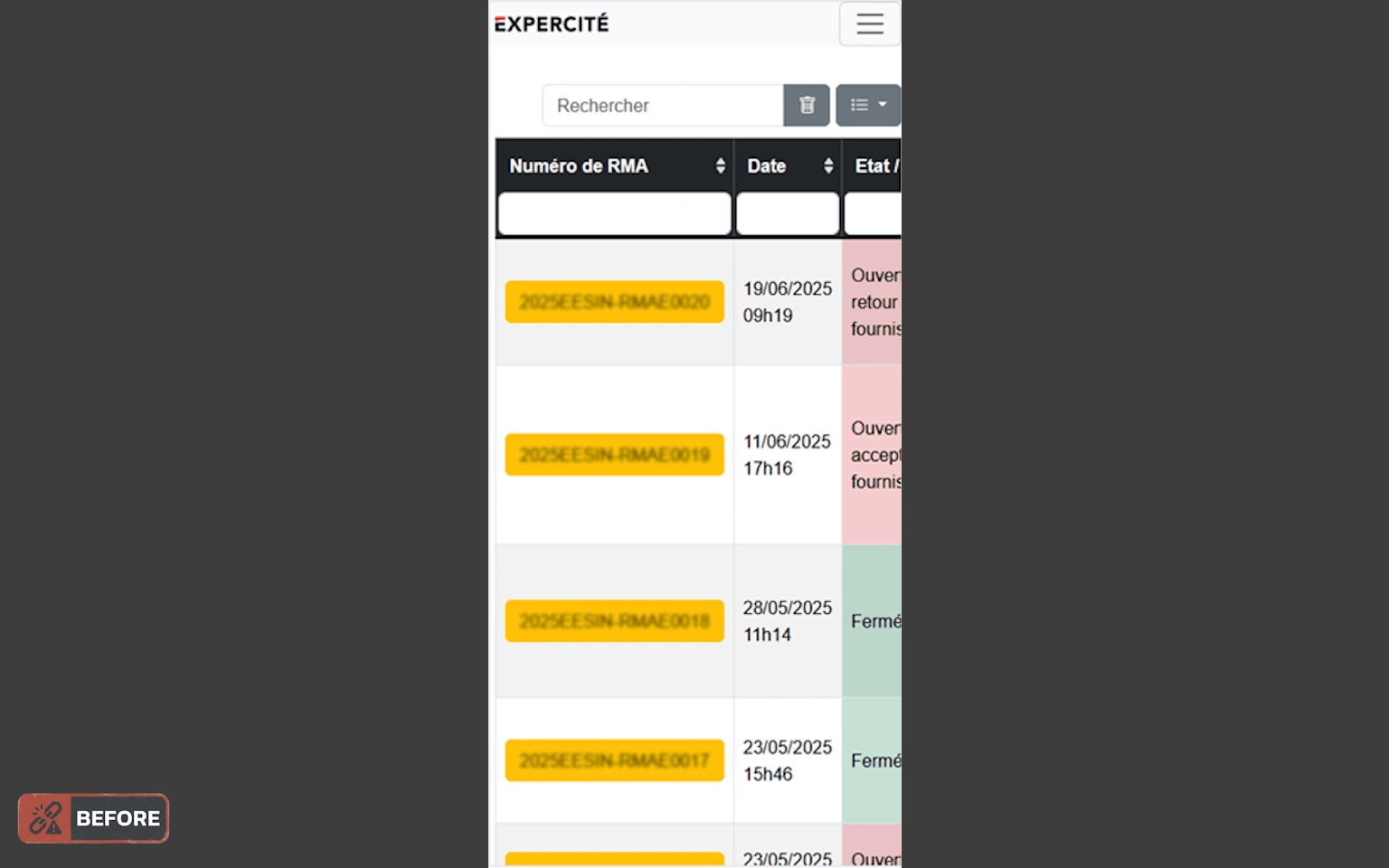1389x868 pixels.
Task: Click the trash can inside the search bar area
Action: click(x=806, y=105)
